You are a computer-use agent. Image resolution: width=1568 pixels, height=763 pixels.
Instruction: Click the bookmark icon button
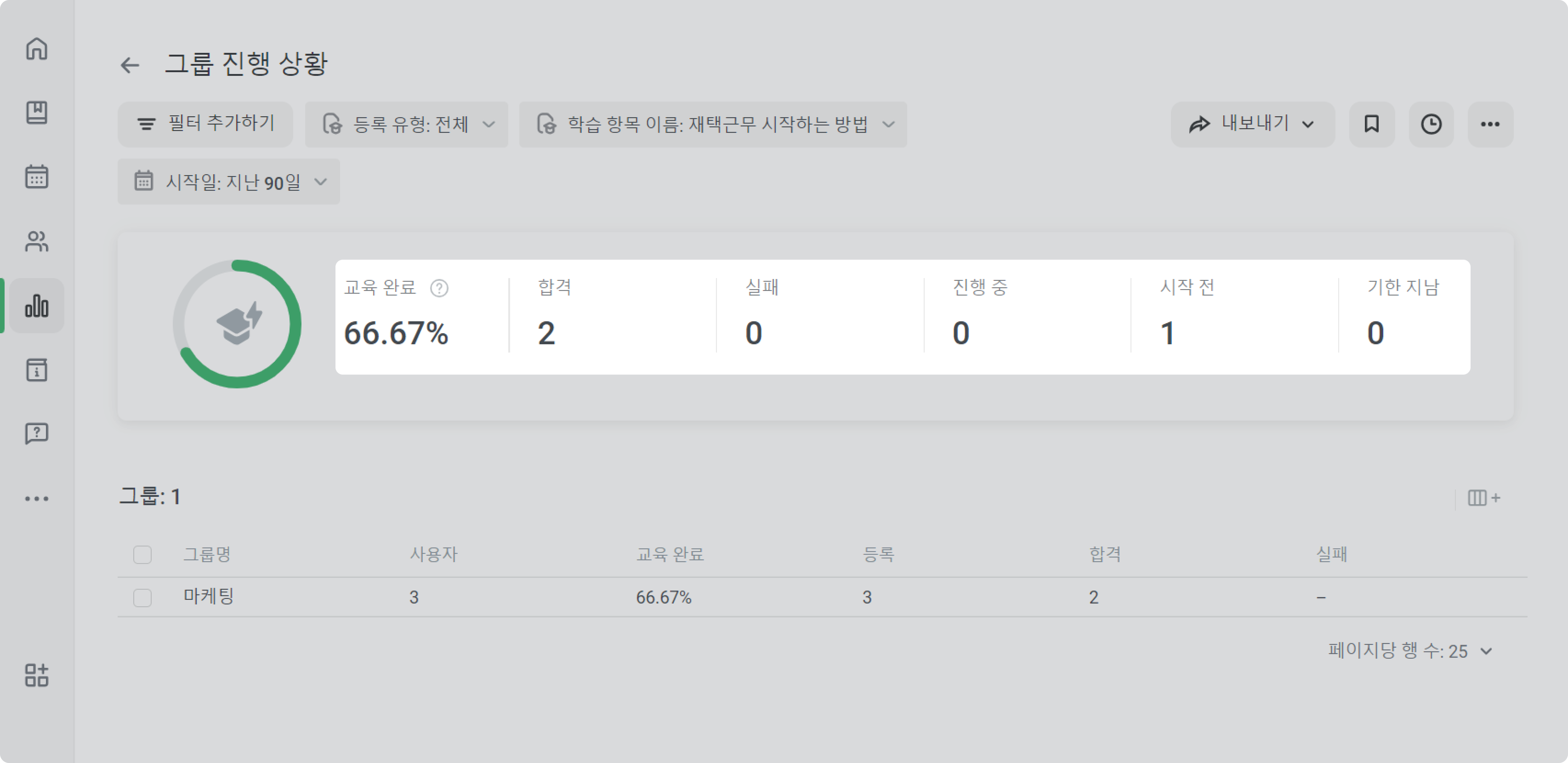pos(1371,124)
